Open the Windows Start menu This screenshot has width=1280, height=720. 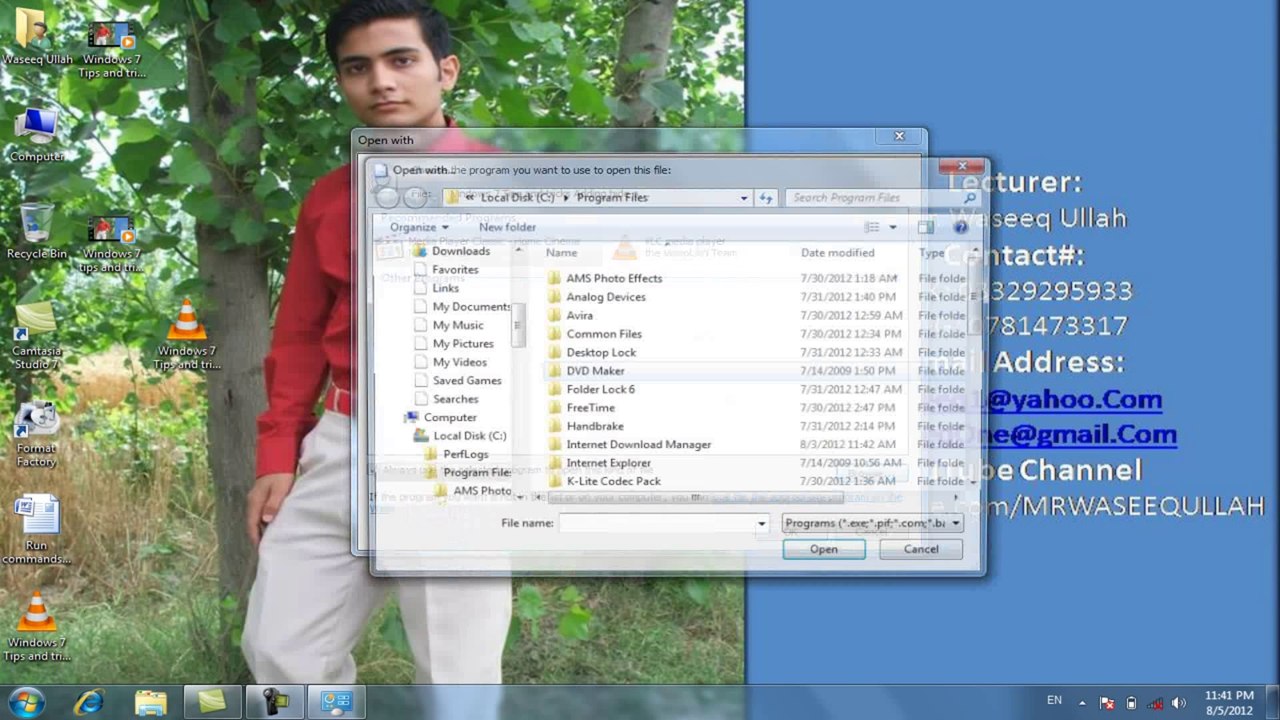coord(26,702)
